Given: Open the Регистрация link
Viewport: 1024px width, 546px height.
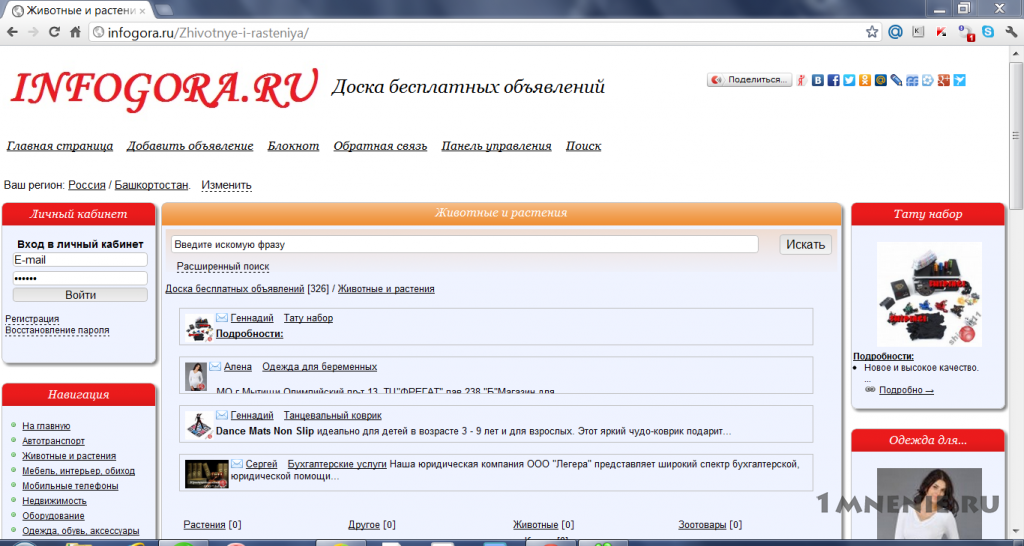Looking at the screenshot, I should [32, 319].
